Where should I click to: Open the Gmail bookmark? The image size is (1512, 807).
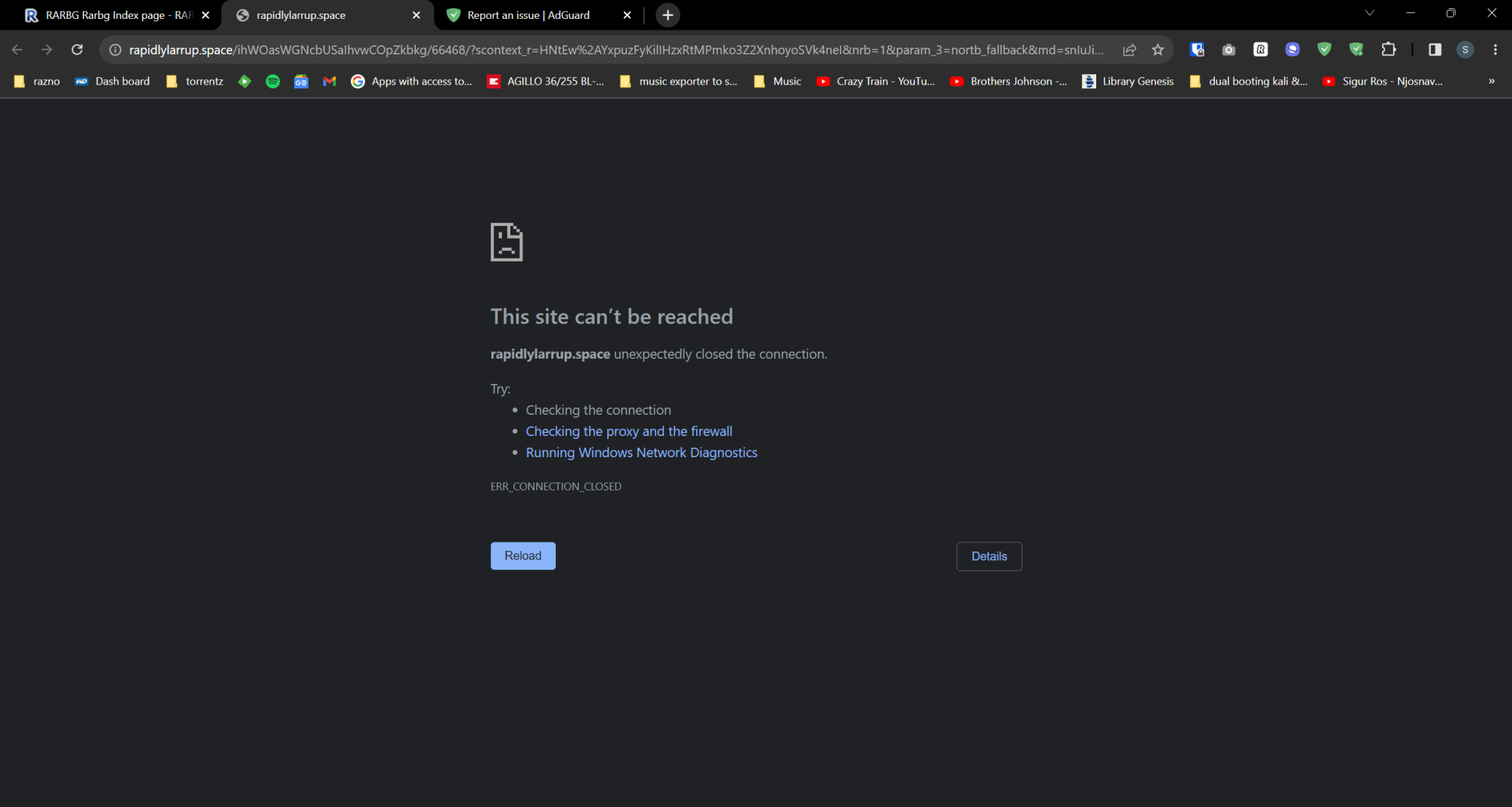pos(329,81)
